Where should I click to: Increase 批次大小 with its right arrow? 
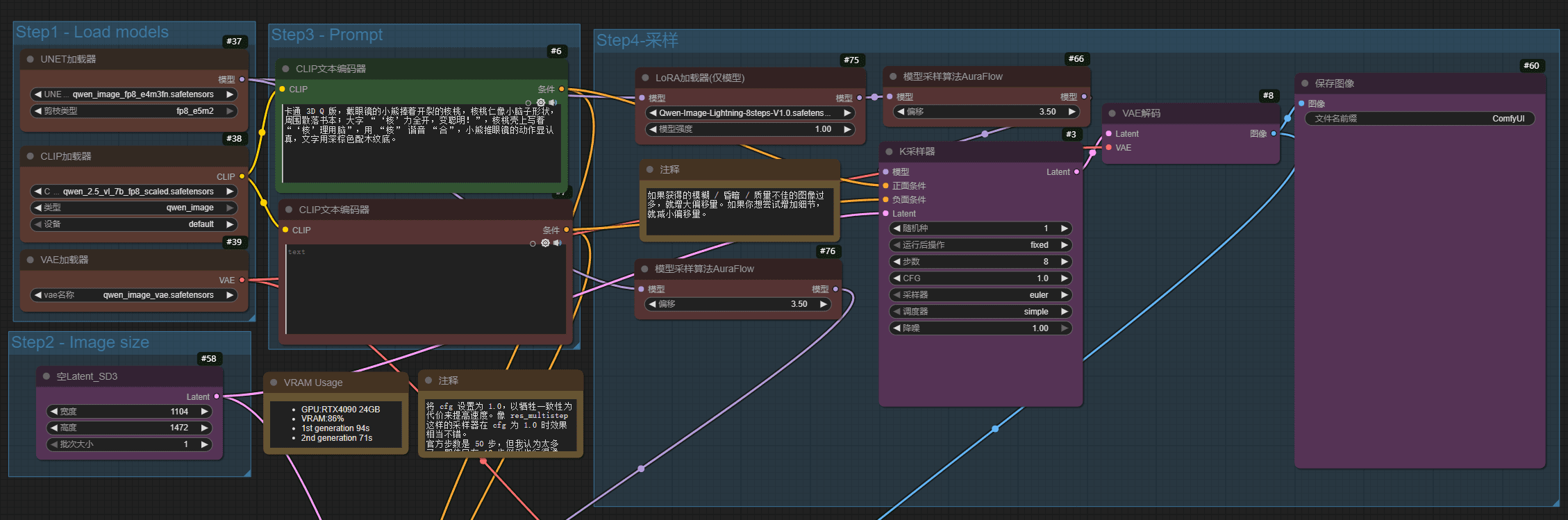pos(204,444)
